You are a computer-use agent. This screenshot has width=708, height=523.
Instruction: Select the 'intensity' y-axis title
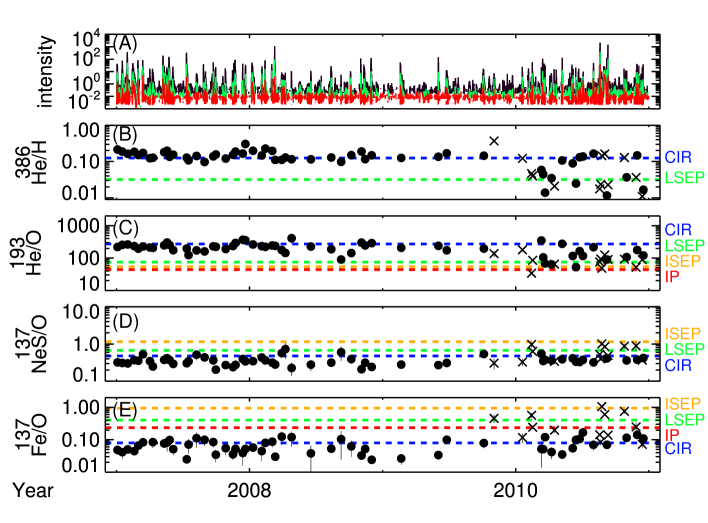tap(46, 72)
